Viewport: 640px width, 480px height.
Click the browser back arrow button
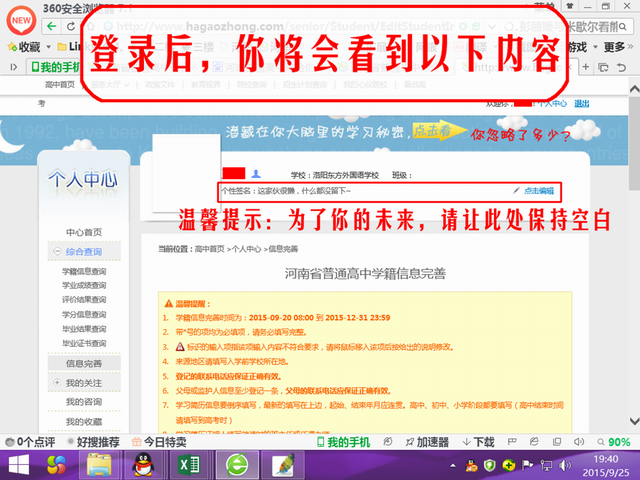click(x=51, y=27)
